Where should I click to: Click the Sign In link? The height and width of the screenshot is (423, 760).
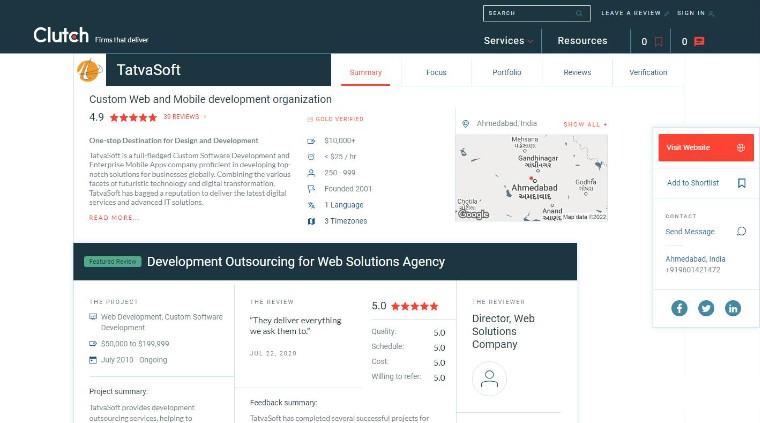pyautogui.click(x=695, y=13)
